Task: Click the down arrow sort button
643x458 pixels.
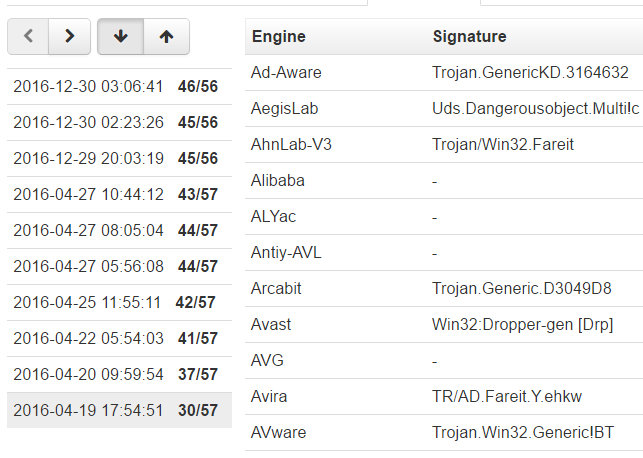Action: (121, 36)
